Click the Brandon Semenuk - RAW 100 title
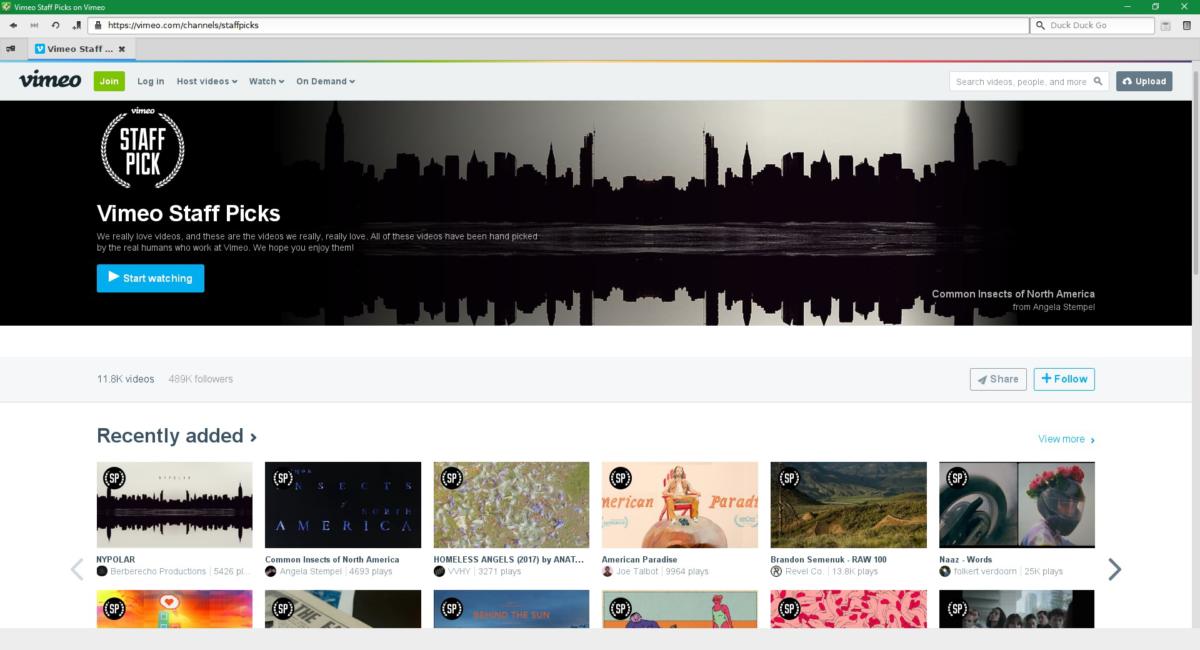 (x=829, y=559)
